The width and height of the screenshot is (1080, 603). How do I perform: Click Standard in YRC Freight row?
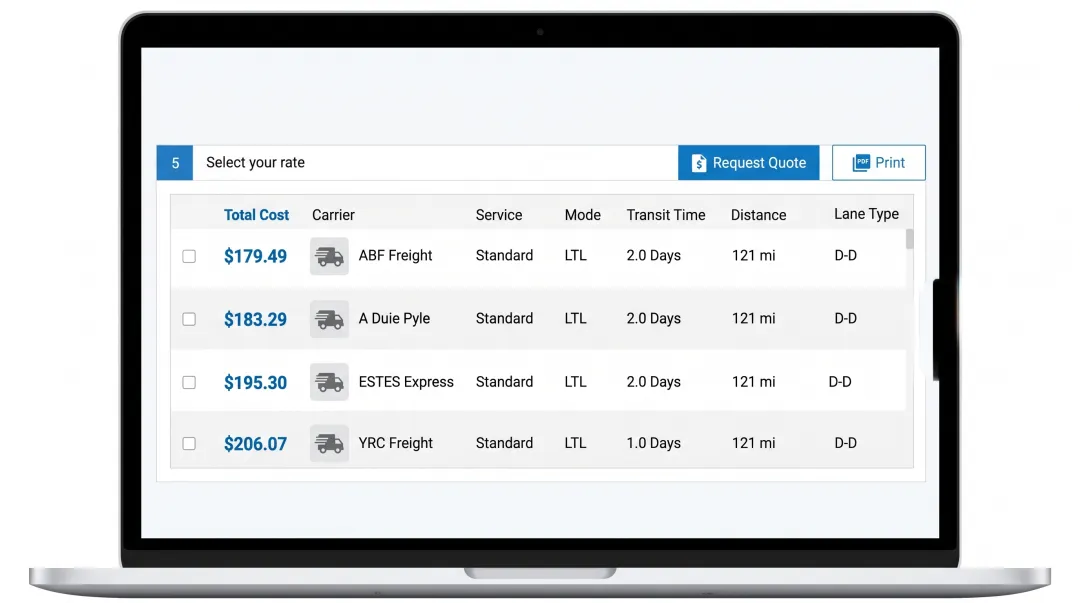[x=504, y=443]
